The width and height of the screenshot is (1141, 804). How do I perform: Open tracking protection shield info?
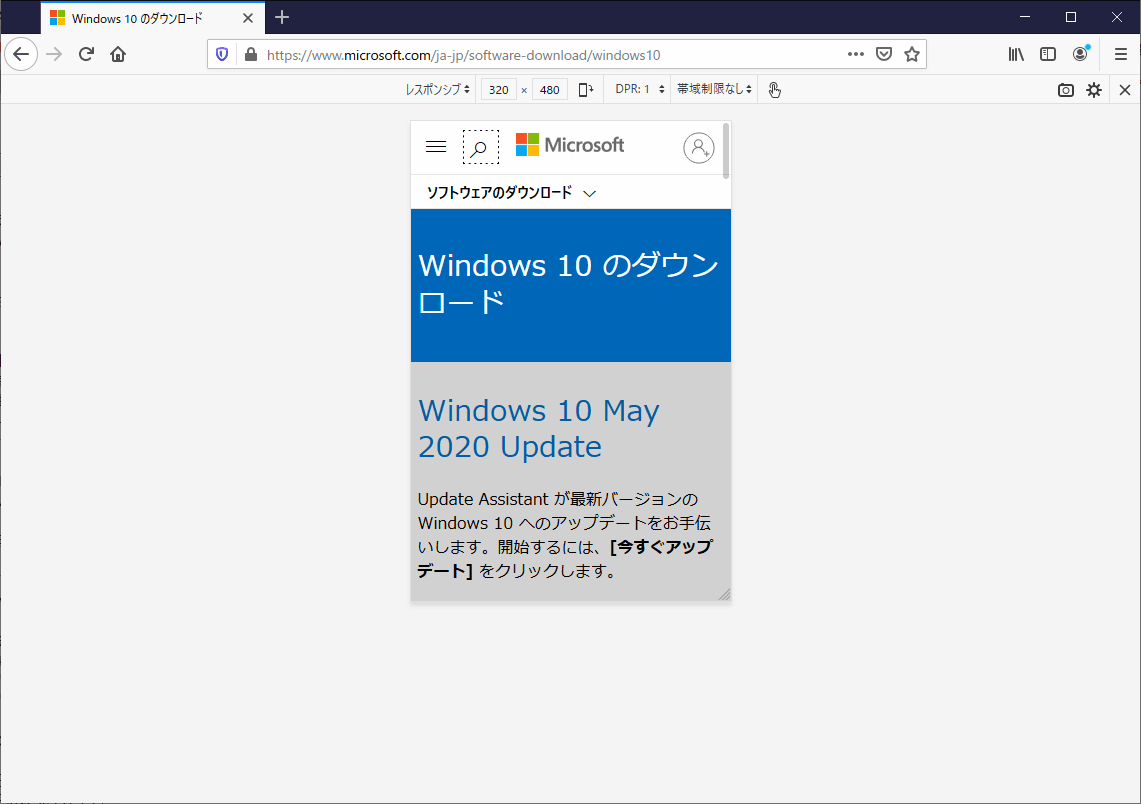tap(223, 55)
